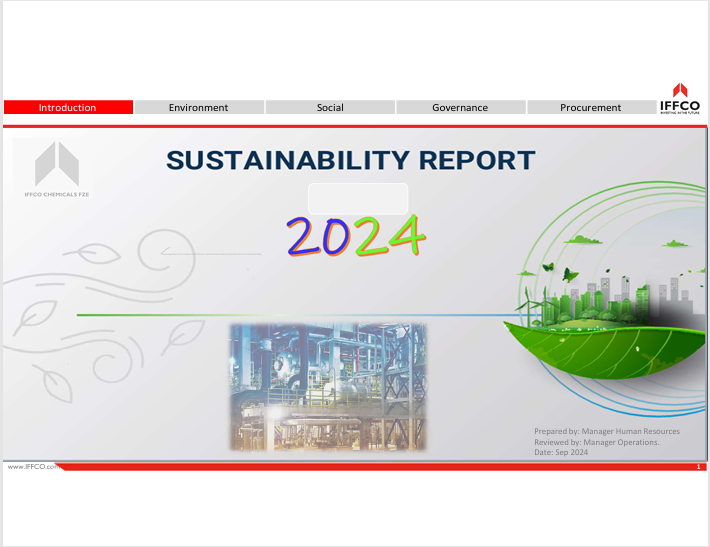710x547 pixels.
Task: Click the page number 1 in footer
Action: point(696,467)
